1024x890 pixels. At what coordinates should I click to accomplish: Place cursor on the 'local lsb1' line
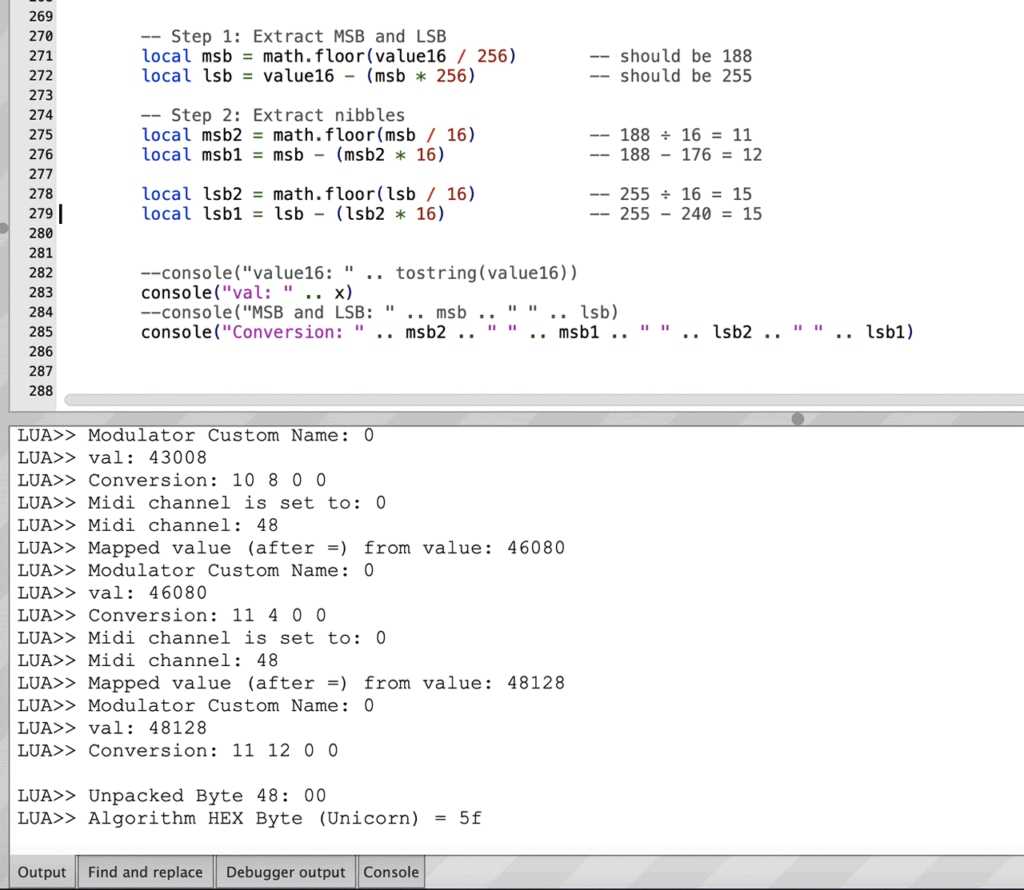pos(292,214)
